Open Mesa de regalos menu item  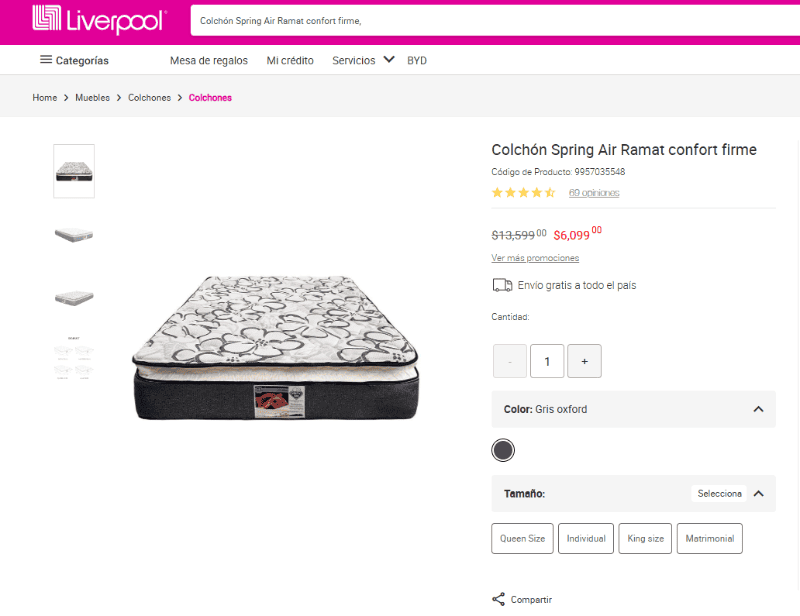click(x=209, y=61)
